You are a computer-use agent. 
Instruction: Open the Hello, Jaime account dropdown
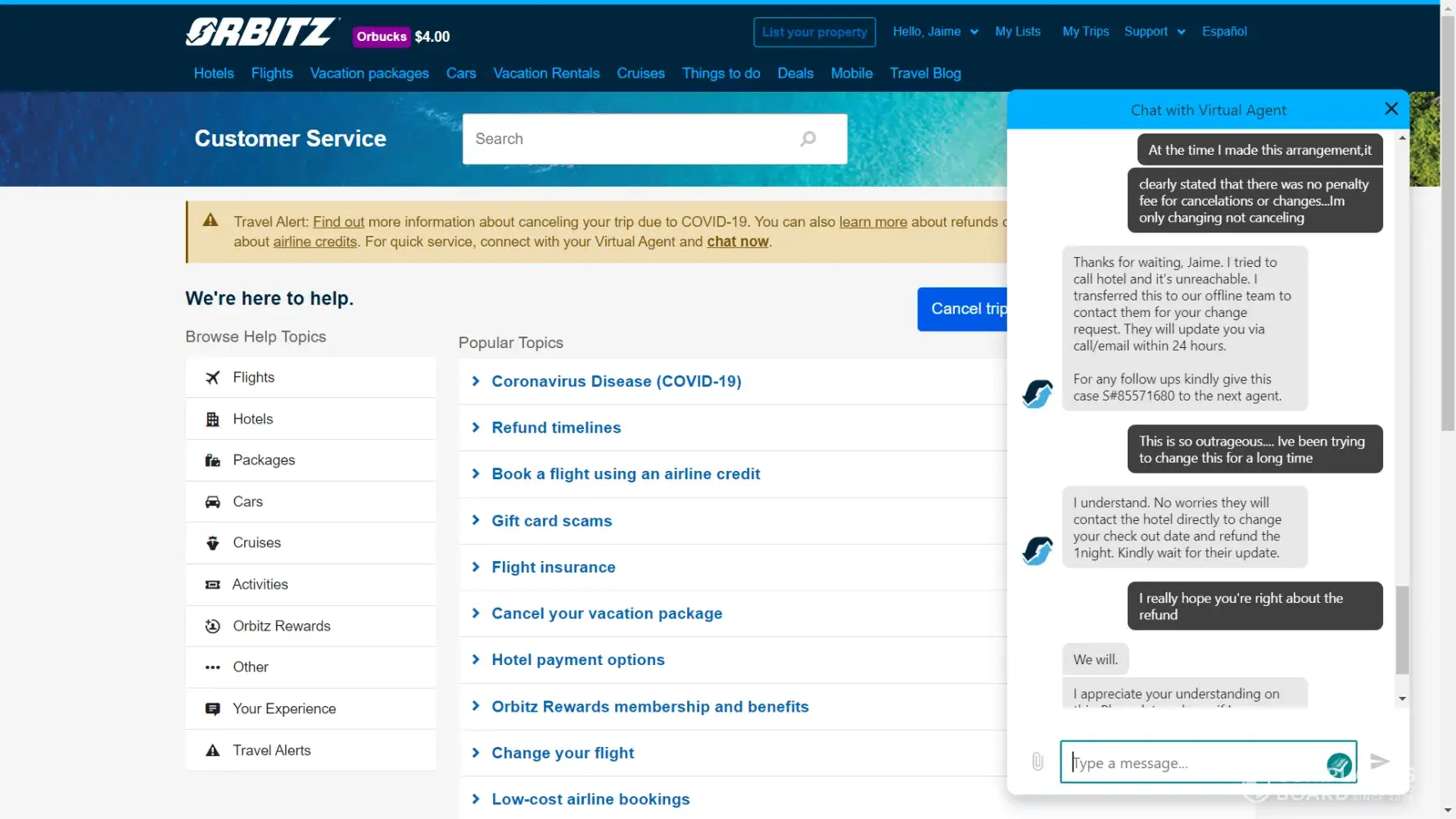[934, 32]
